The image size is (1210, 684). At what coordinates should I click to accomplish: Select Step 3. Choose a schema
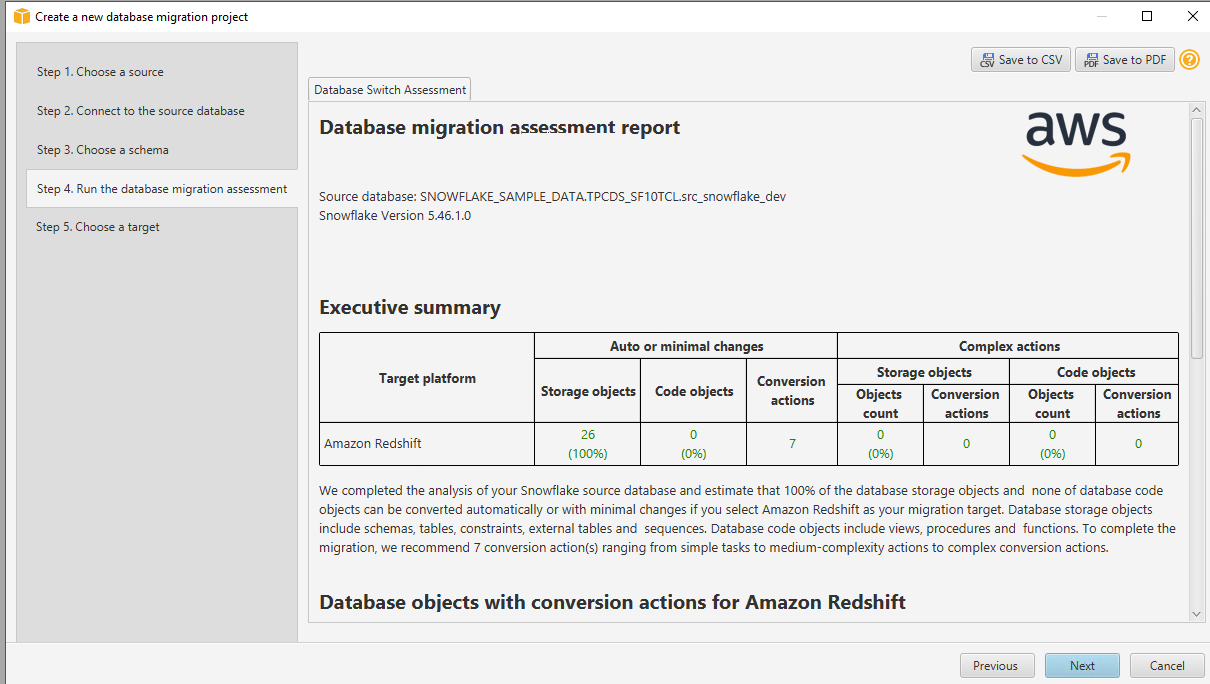103,150
